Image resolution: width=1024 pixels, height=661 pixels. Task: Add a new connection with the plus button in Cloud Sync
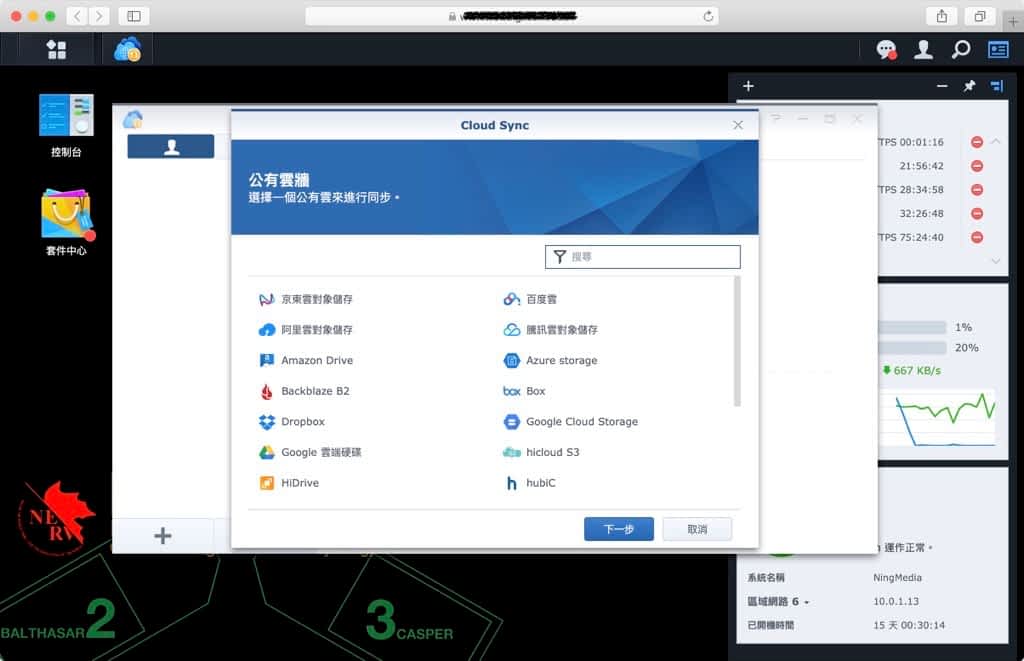coord(163,536)
